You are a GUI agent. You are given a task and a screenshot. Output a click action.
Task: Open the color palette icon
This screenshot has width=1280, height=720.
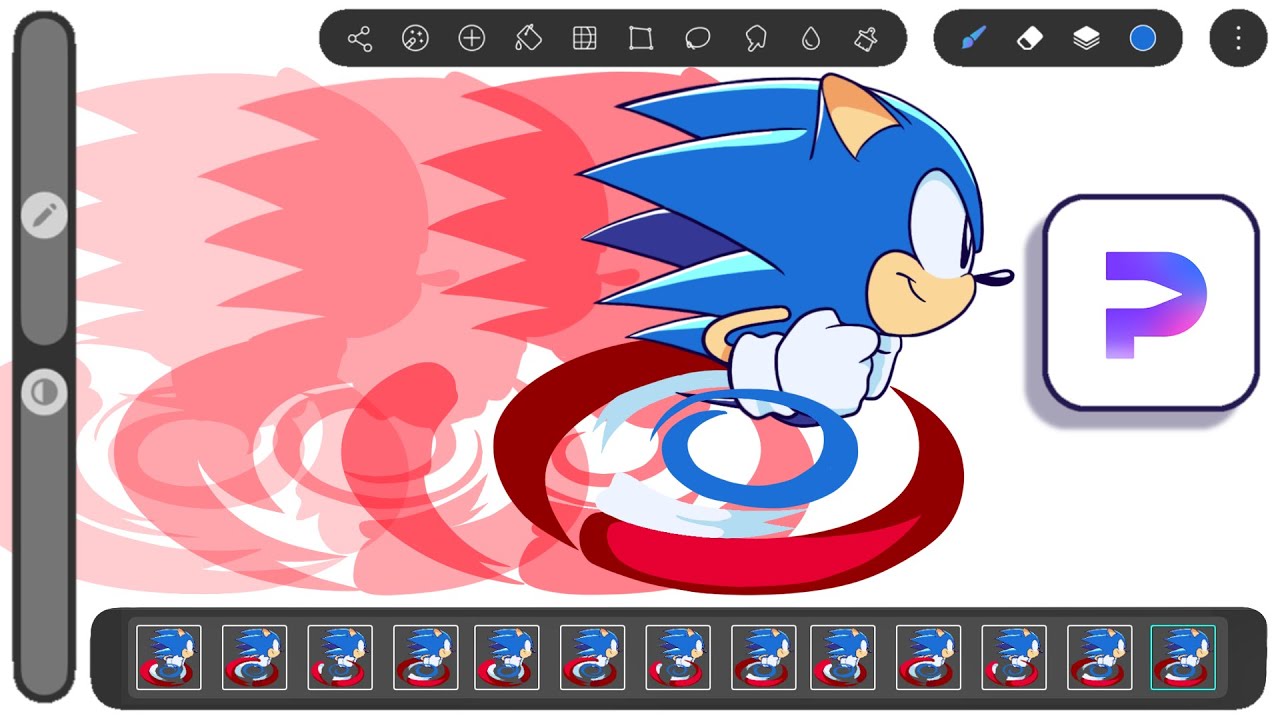pyautogui.click(x=415, y=39)
